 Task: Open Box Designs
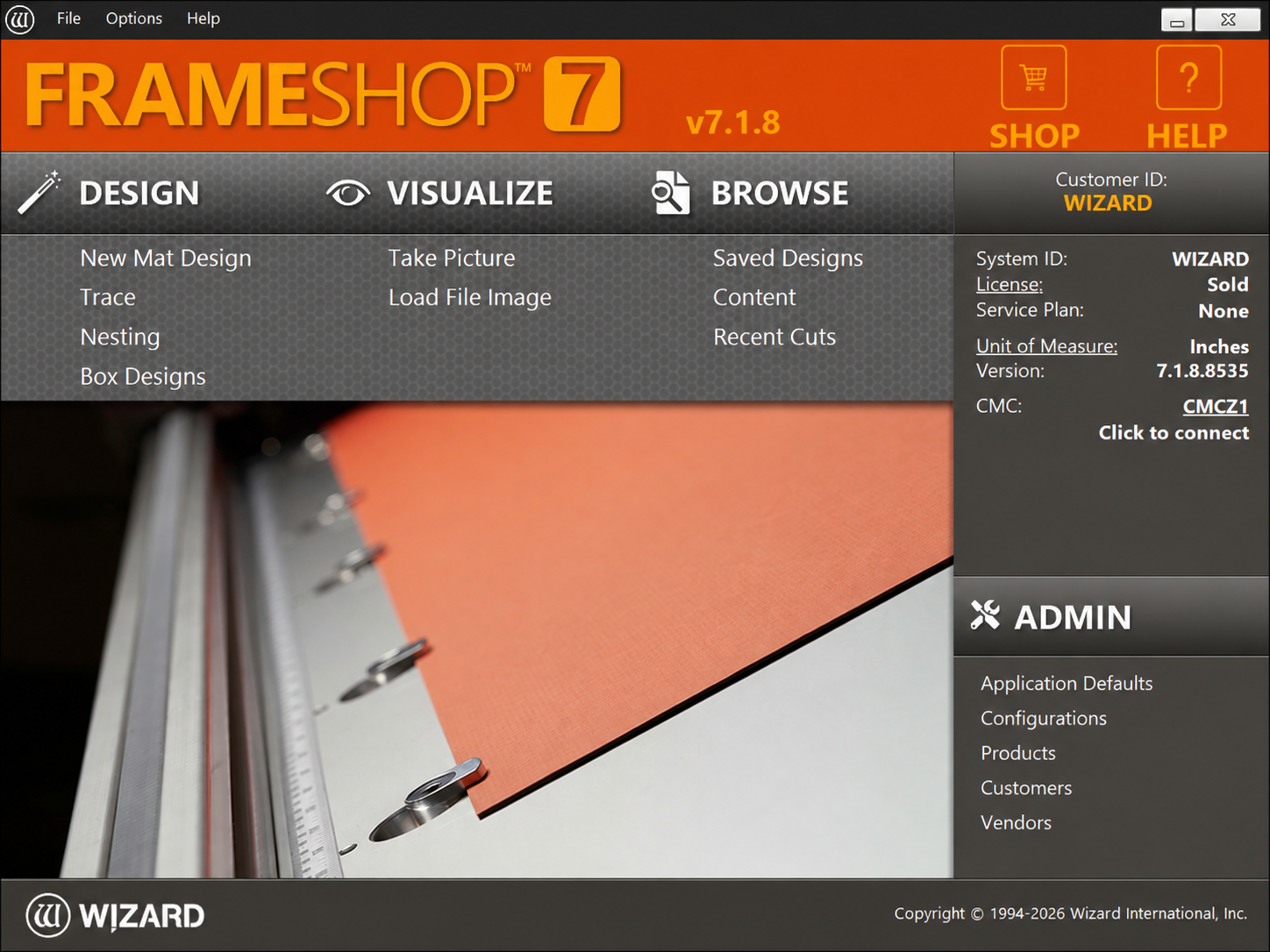tap(143, 377)
